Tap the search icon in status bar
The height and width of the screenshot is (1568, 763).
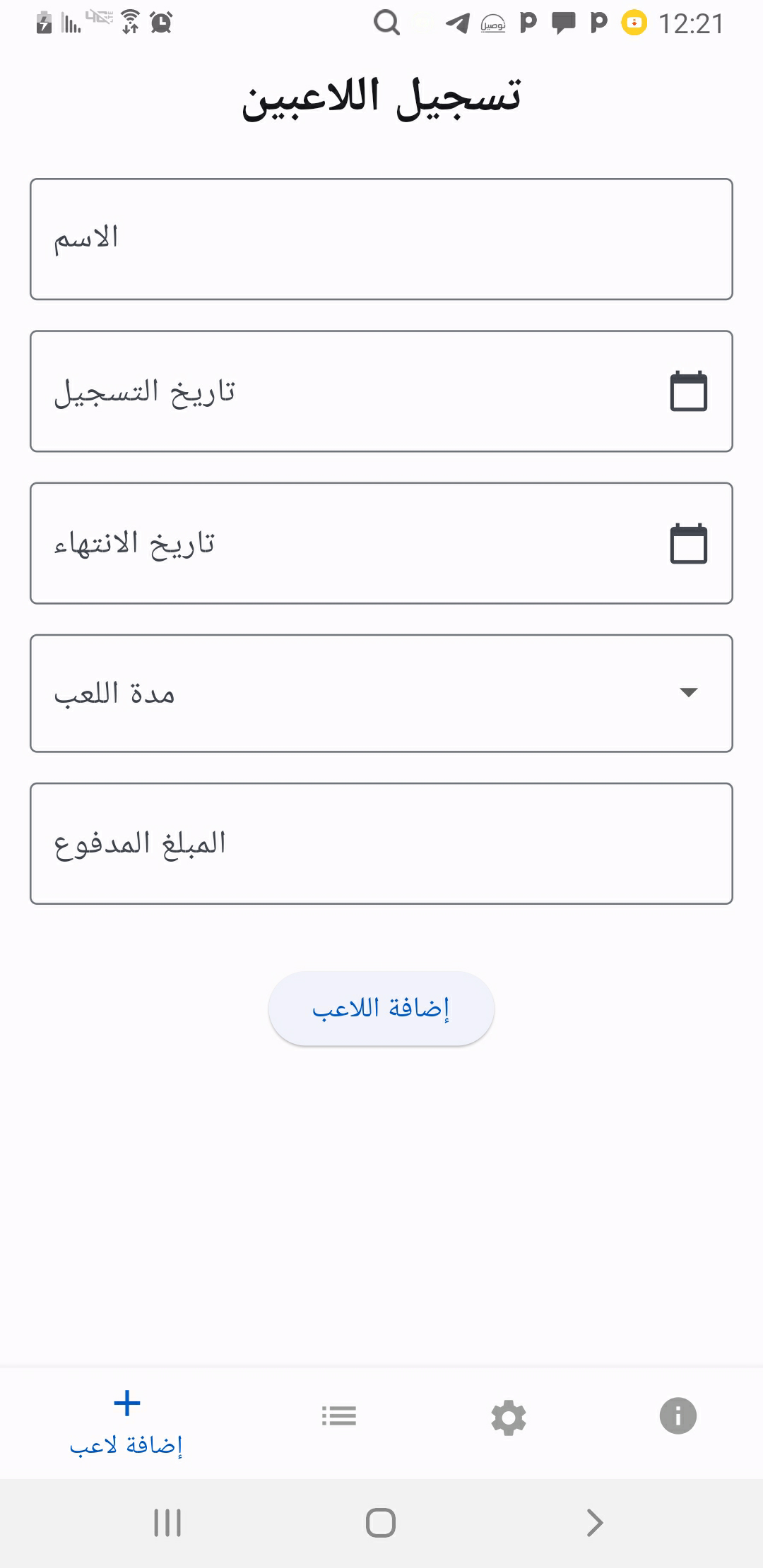[x=386, y=23]
